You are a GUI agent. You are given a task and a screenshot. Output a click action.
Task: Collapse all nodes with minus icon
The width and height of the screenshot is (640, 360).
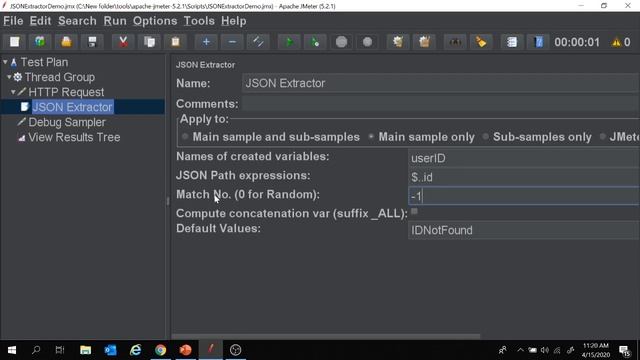(x=232, y=42)
